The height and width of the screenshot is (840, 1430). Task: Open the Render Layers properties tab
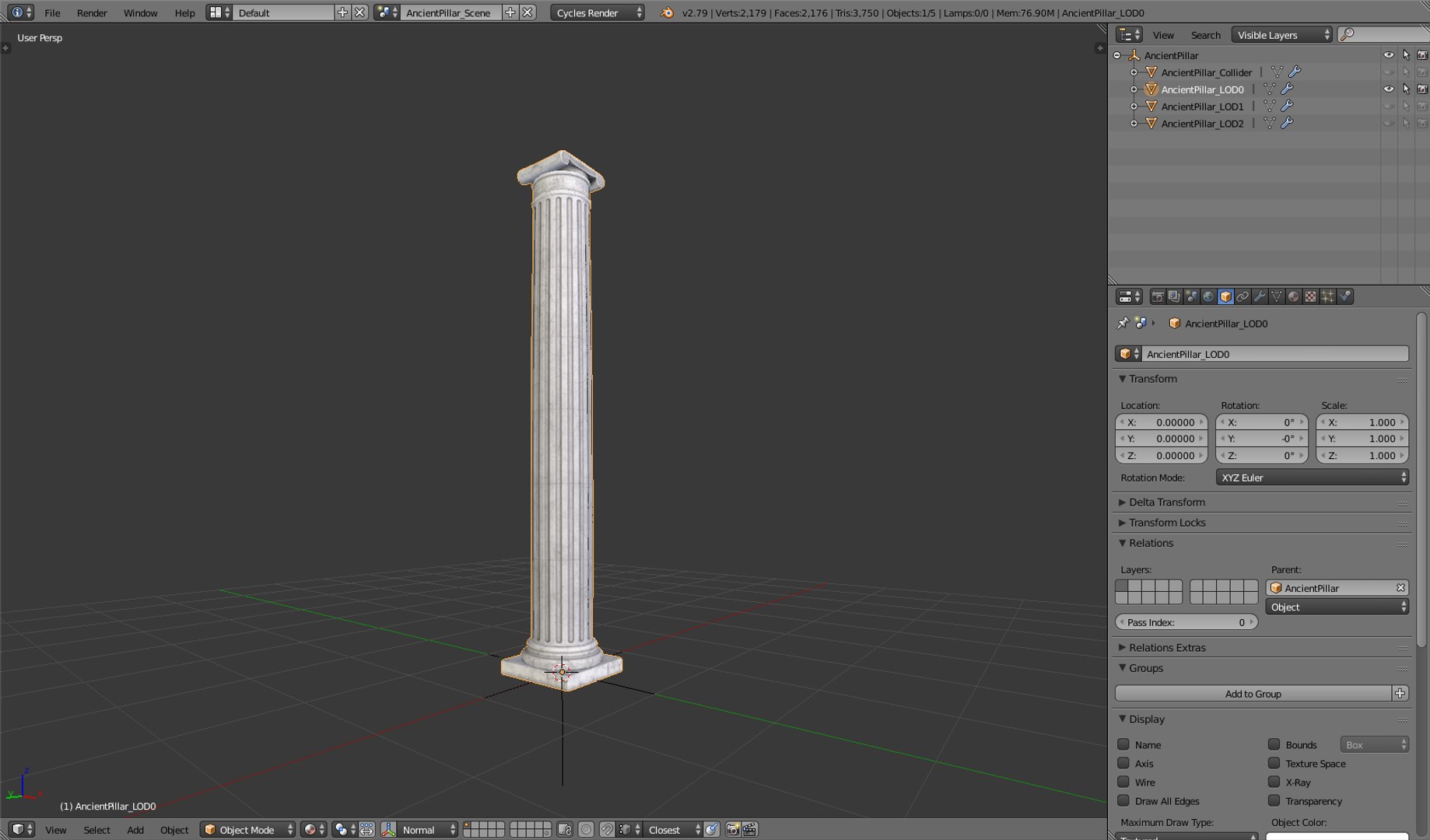1174,296
